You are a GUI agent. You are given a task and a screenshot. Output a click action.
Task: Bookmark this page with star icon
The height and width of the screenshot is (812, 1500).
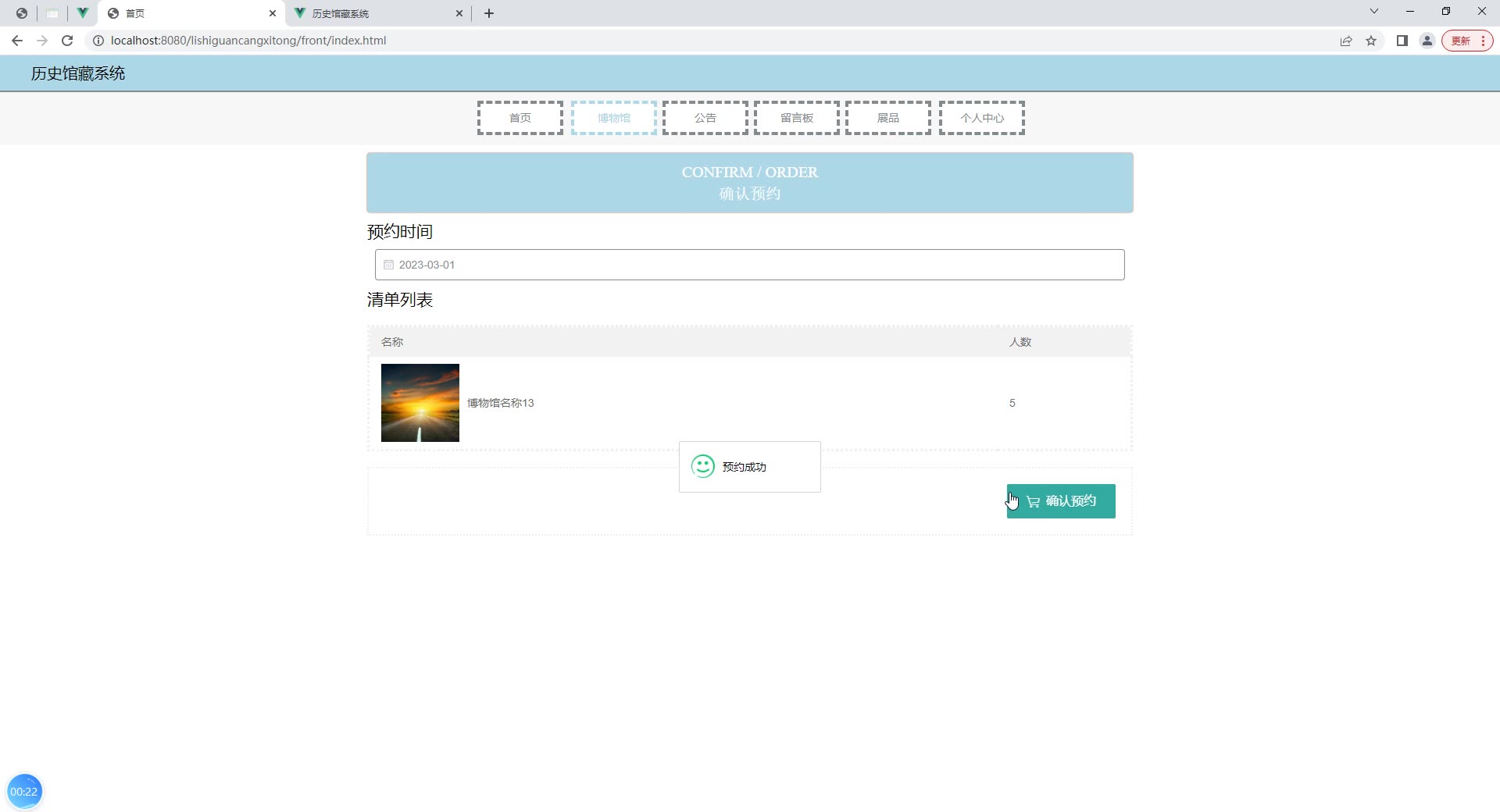[x=1371, y=41]
